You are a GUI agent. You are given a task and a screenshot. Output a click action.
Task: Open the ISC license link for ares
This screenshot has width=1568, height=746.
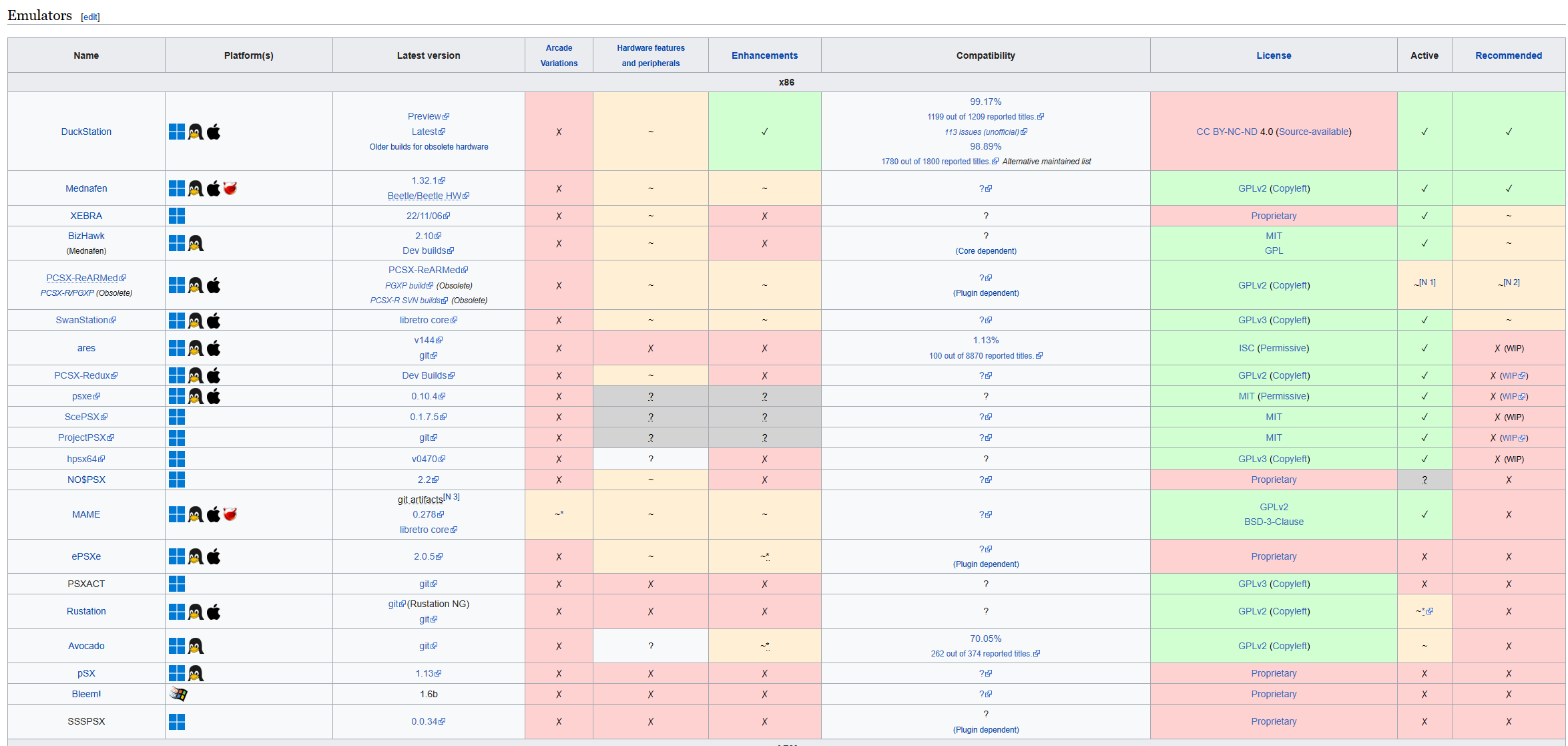coord(1246,348)
